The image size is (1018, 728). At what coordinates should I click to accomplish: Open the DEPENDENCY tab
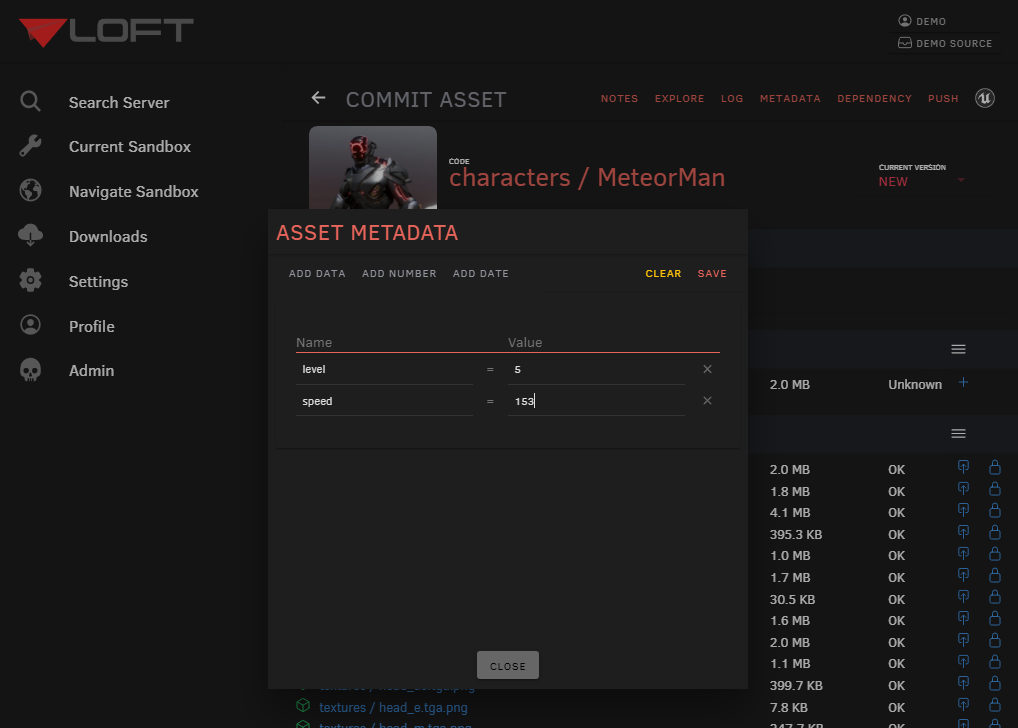click(x=874, y=98)
